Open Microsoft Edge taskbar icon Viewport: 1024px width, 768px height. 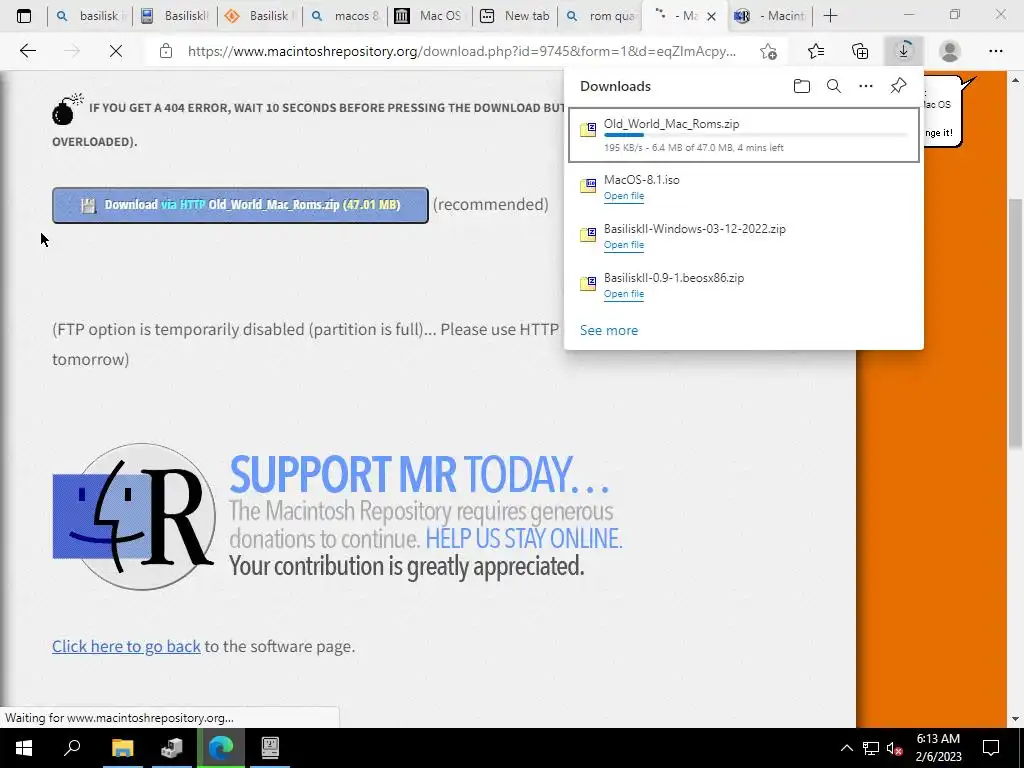tap(221, 748)
